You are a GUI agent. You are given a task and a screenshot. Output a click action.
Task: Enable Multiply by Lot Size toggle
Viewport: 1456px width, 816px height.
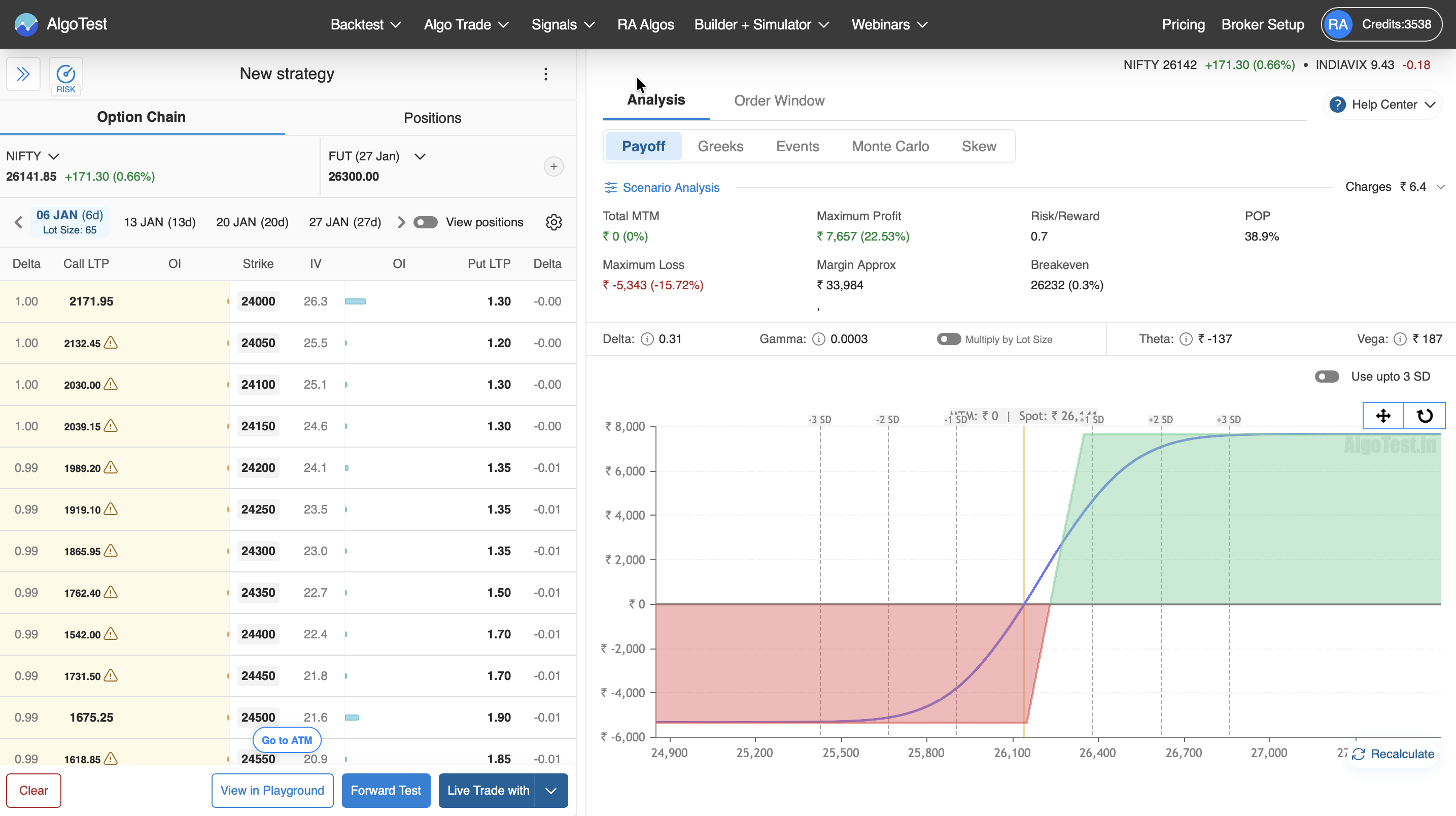click(x=949, y=338)
